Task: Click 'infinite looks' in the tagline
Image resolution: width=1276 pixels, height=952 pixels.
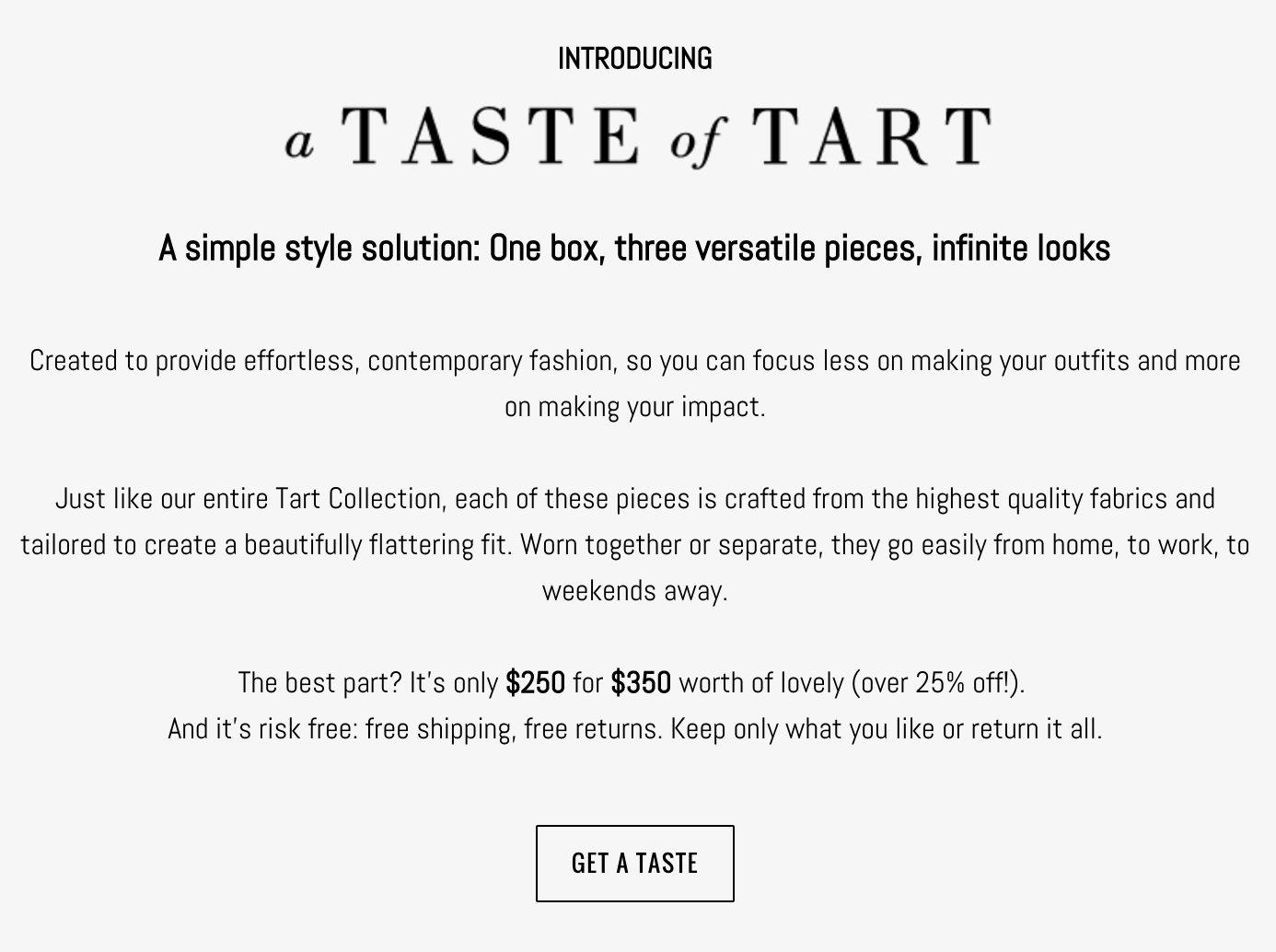Action: click(1021, 248)
